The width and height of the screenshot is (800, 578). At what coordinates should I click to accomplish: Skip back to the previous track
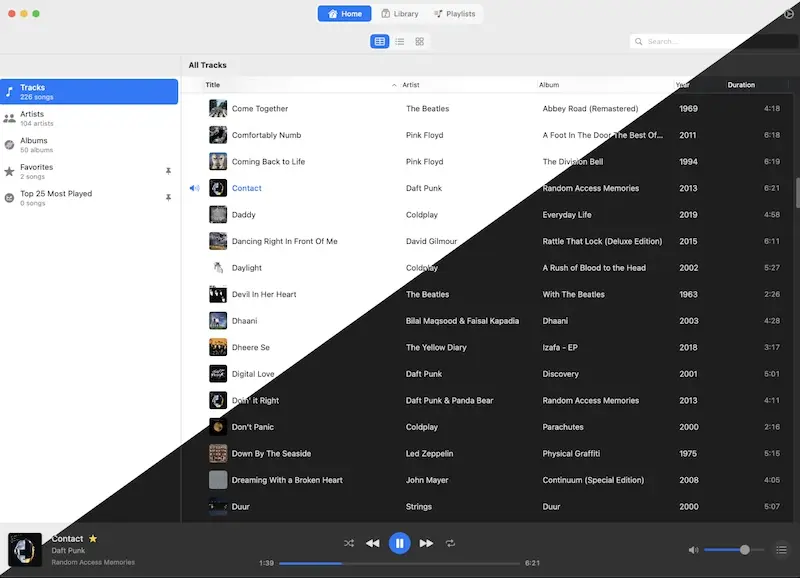[x=373, y=543]
